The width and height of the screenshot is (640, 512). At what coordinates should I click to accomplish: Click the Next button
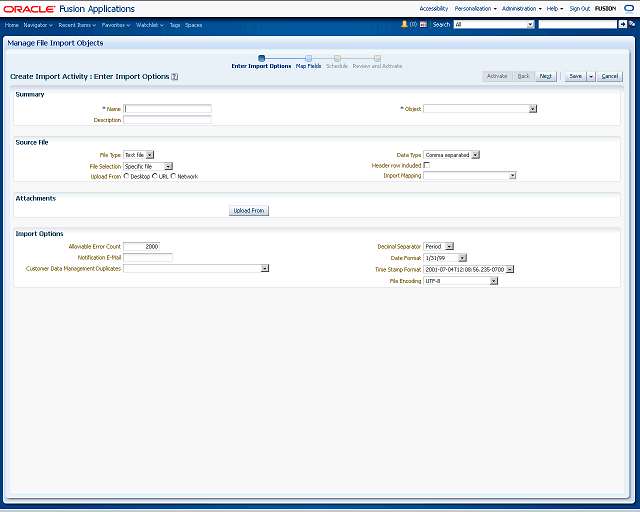point(546,76)
